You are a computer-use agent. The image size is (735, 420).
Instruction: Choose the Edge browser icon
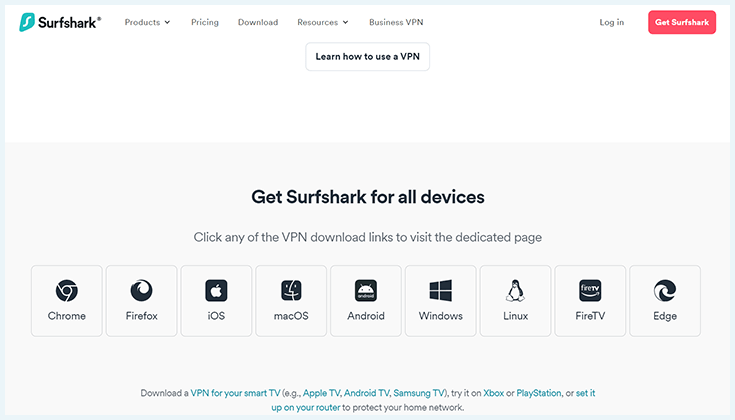[x=665, y=291]
